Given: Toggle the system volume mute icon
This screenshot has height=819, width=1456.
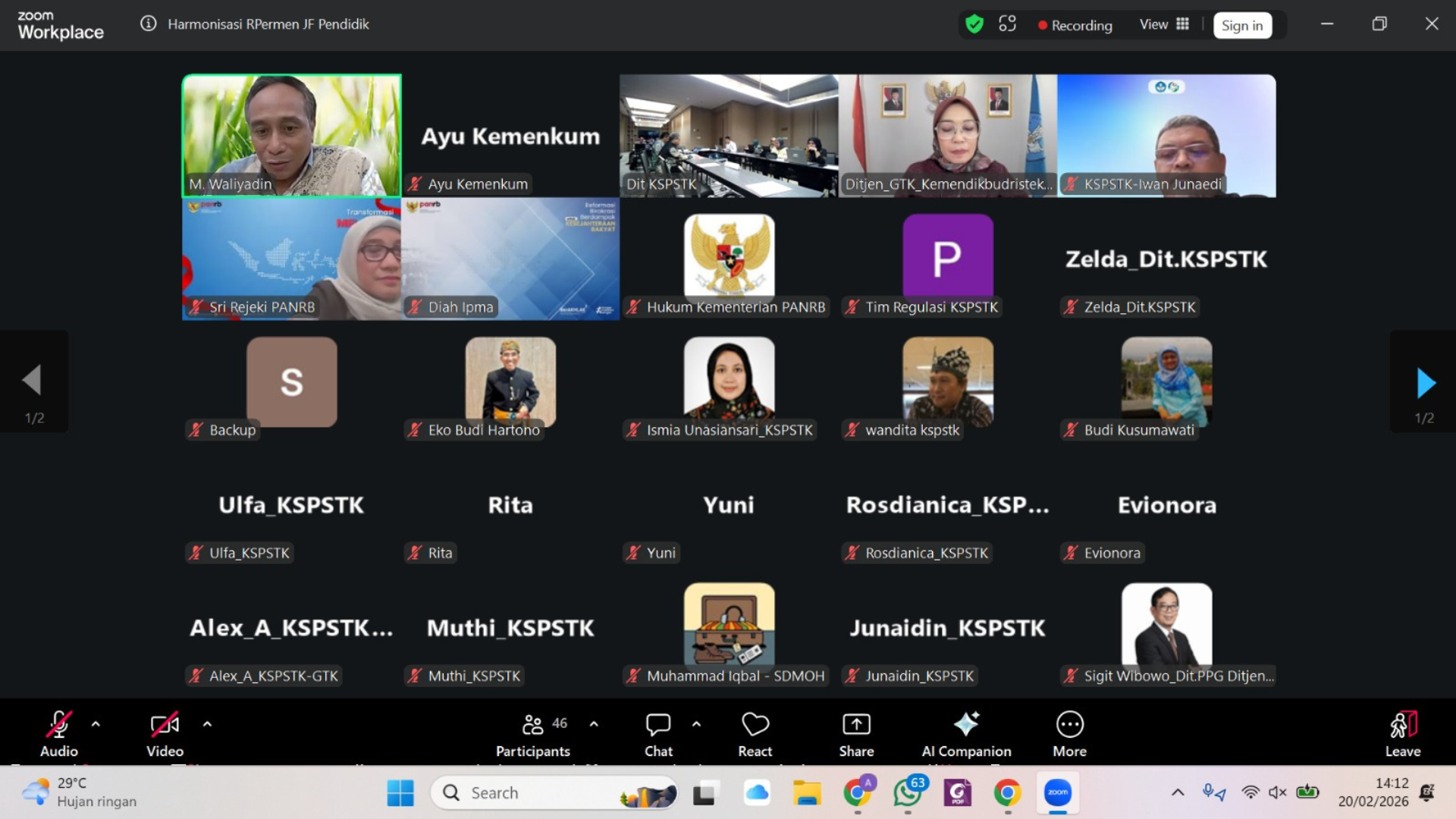Looking at the screenshot, I should tap(1278, 792).
